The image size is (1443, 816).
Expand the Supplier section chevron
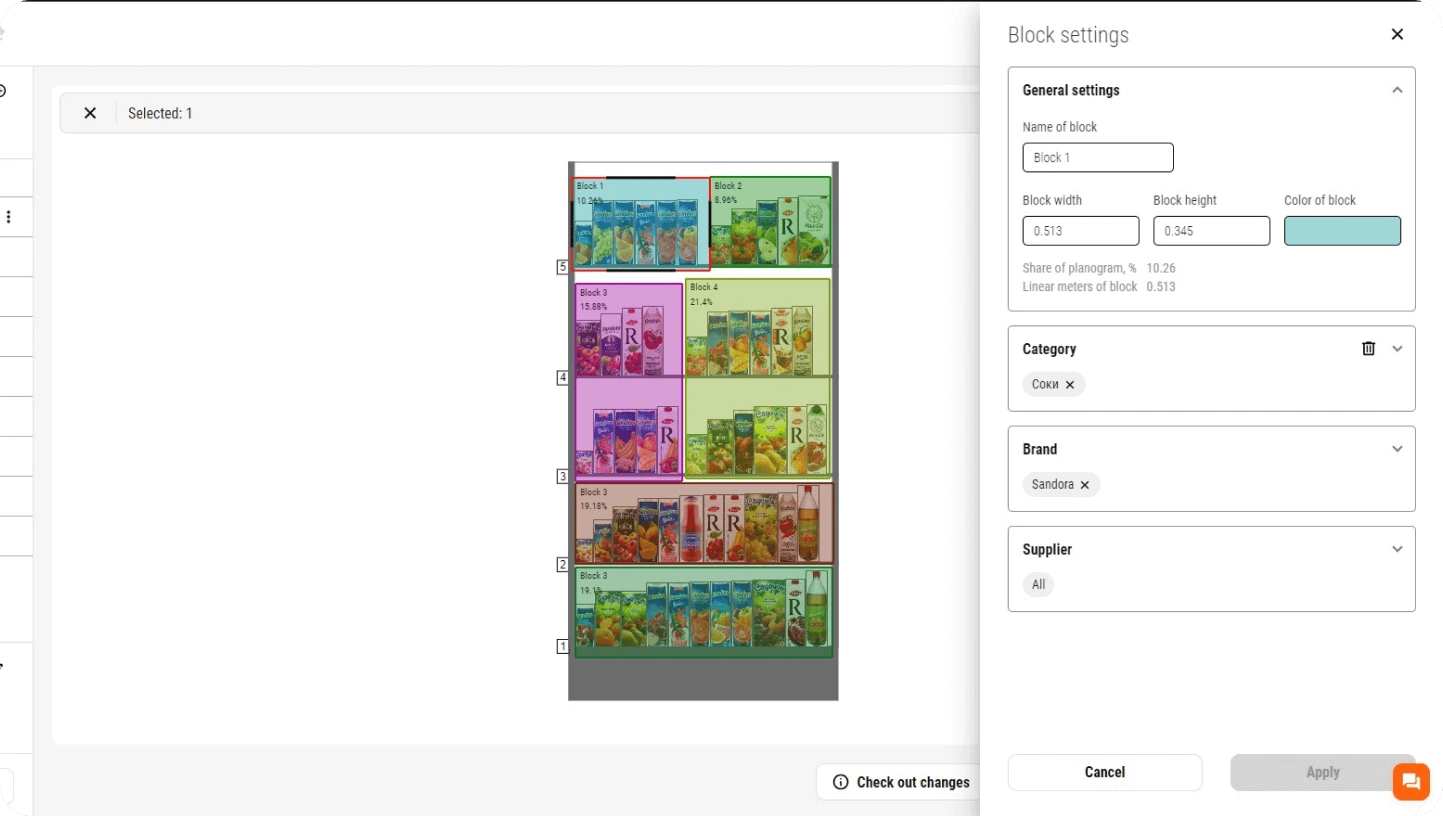tap(1397, 549)
